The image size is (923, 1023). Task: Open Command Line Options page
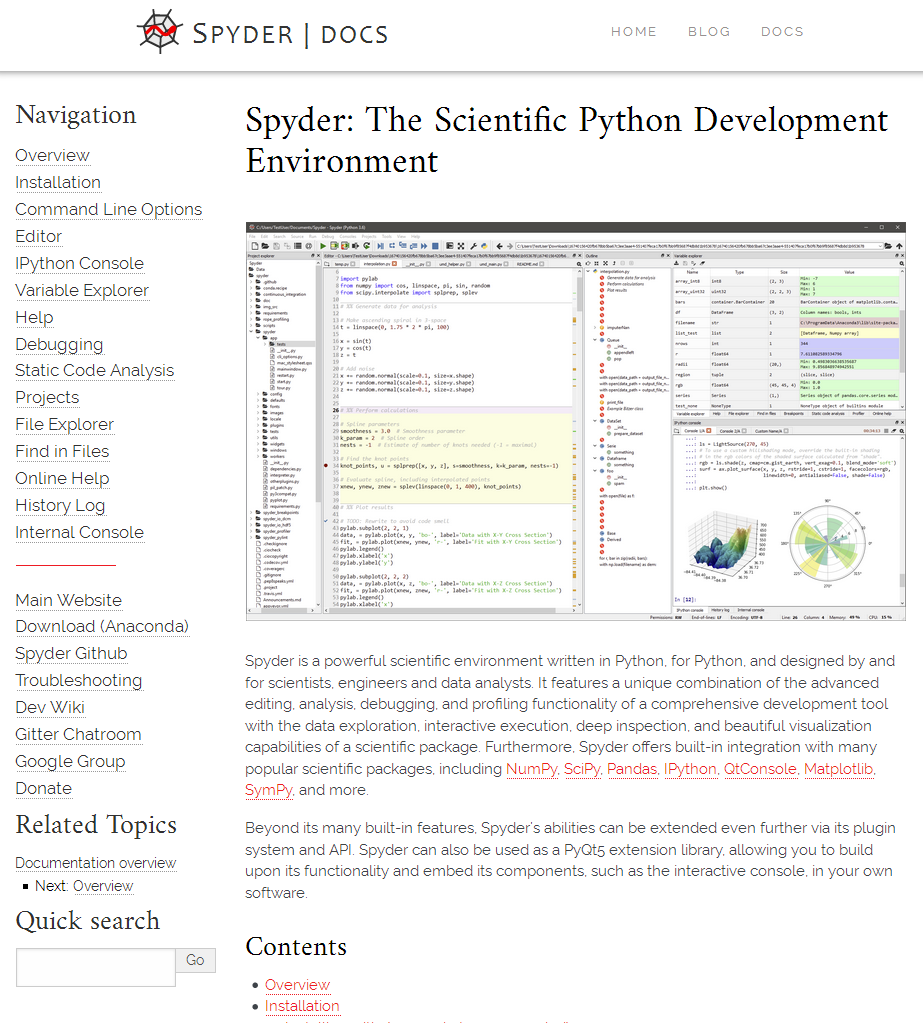(109, 209)
